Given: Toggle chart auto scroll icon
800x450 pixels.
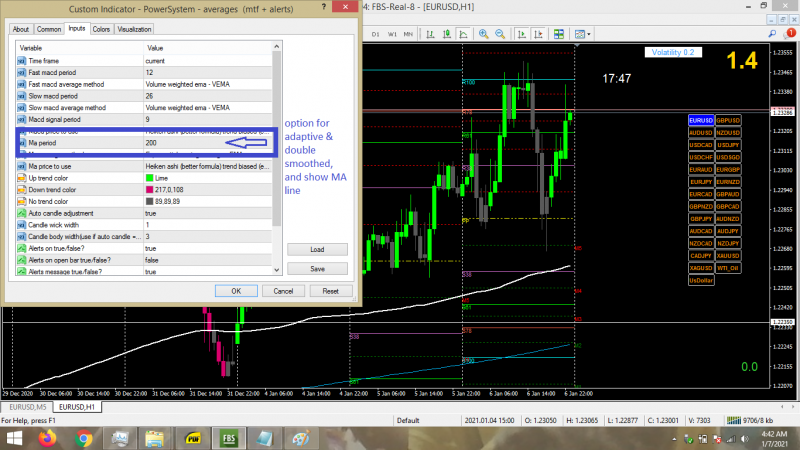Looking at the screenshot, I should 521,34.
